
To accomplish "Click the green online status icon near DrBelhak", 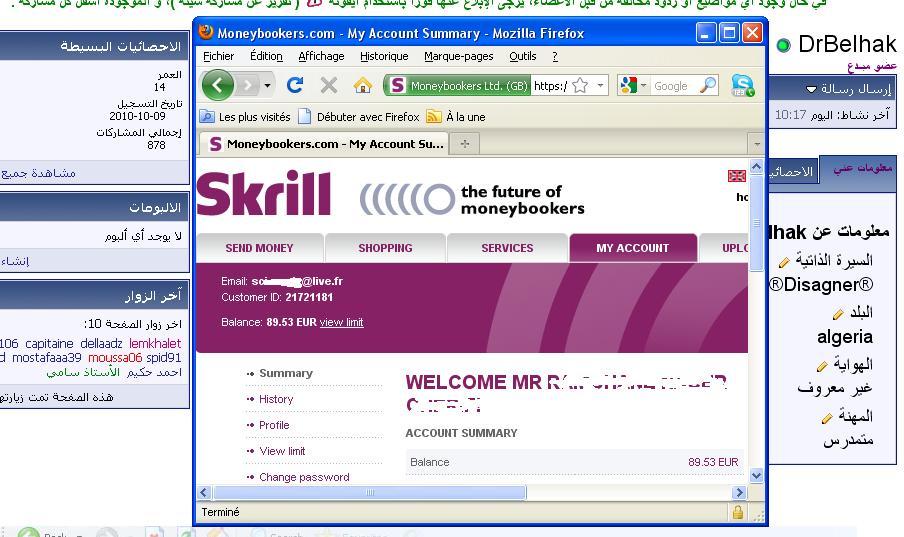I will [x=783, y=45].
